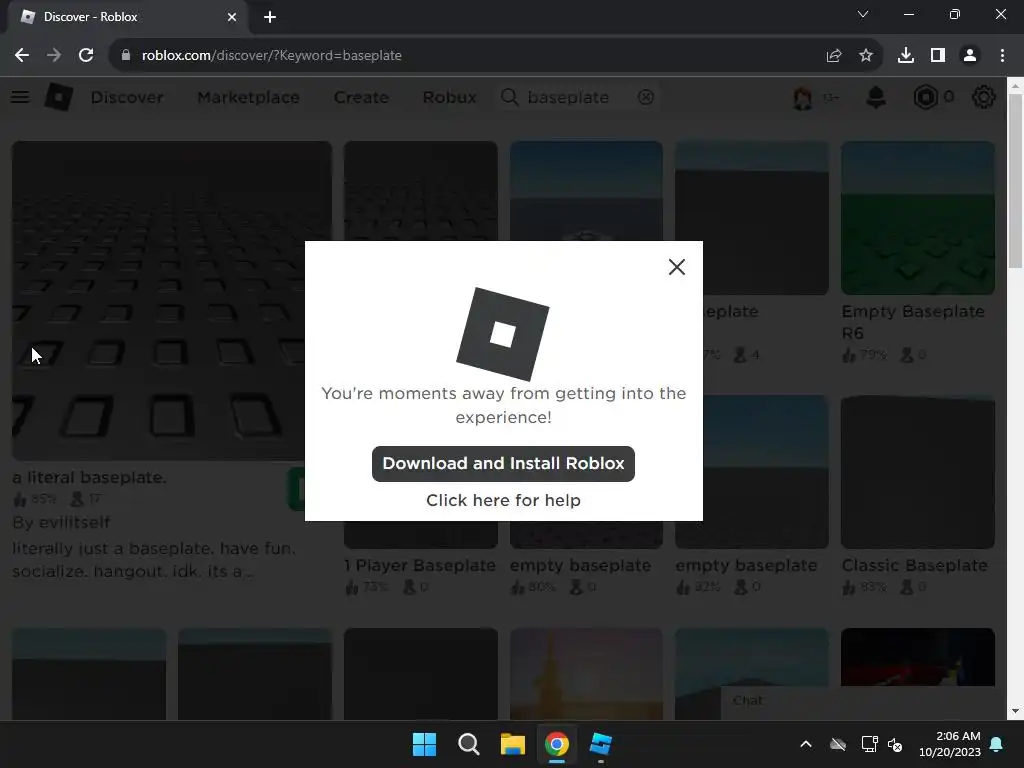Open the clock and date
This screenshot has height=768, width=1024.
(950, 744)
